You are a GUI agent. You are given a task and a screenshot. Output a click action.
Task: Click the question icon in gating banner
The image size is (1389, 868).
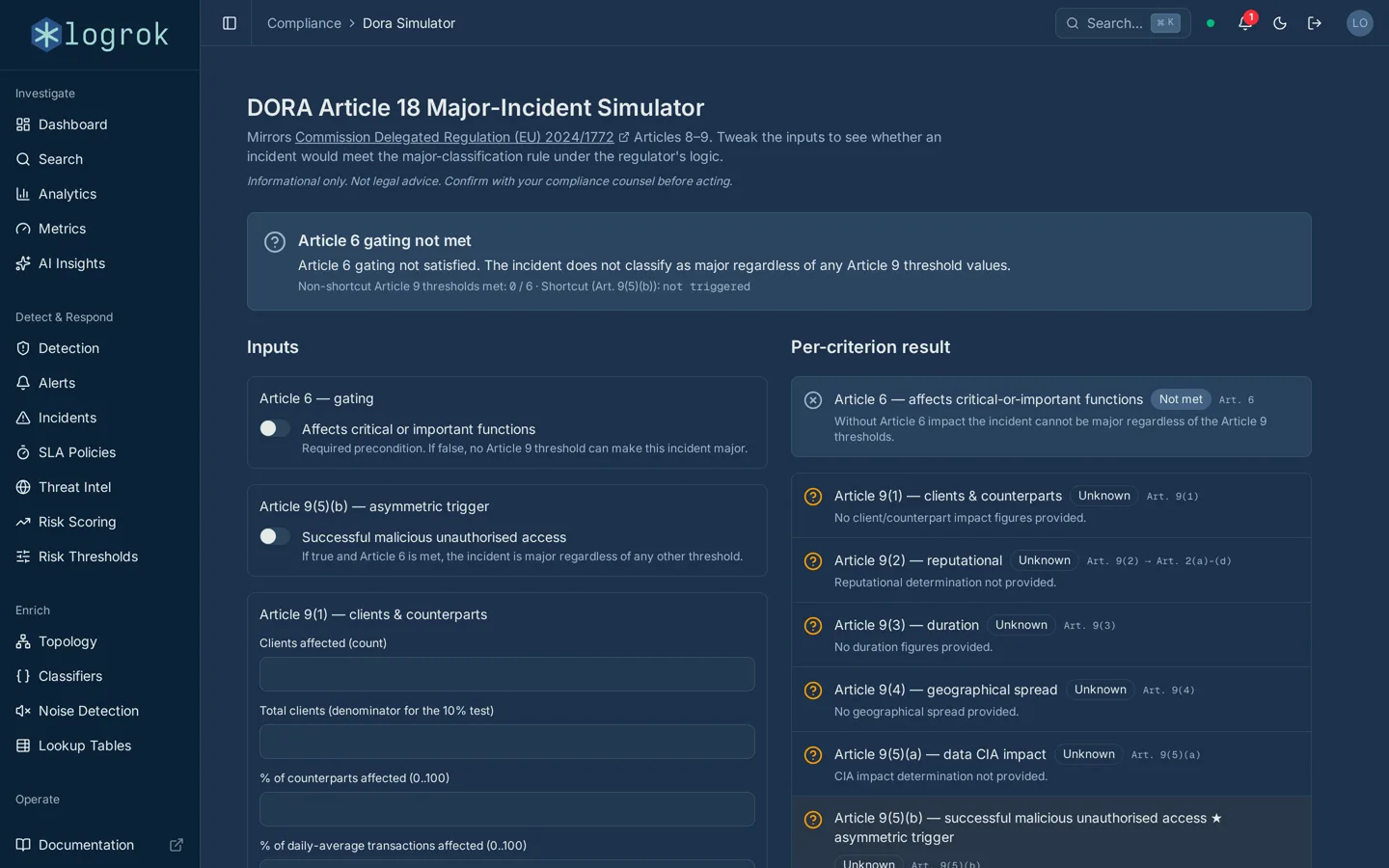tap(275, 242)
